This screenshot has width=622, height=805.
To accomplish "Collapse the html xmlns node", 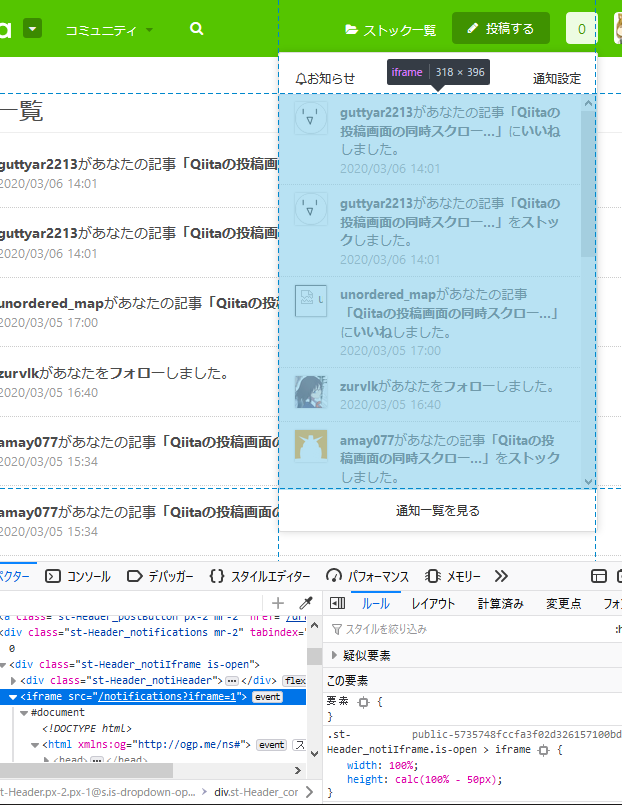I will tap(35, 745).
